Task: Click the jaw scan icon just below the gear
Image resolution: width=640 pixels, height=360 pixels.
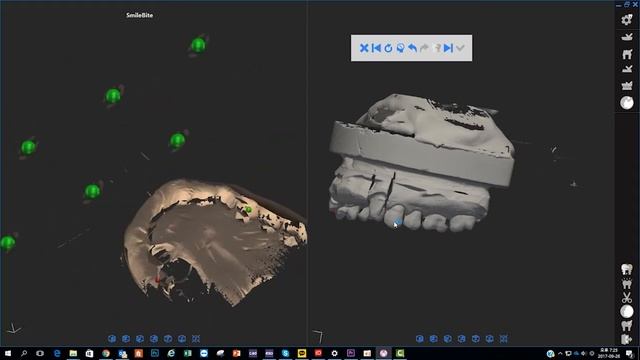Action: (x=627, y=37)
